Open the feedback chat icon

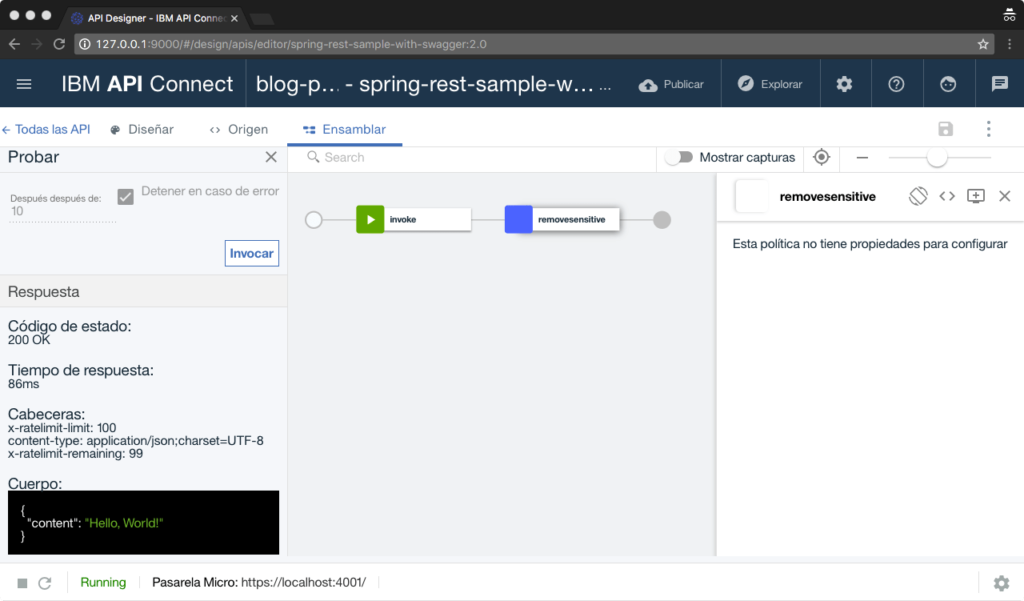click(999, 83)
